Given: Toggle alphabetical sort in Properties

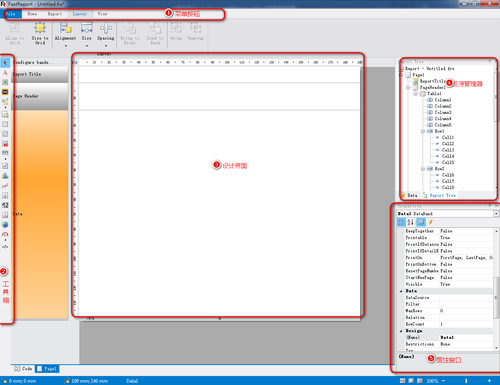Looking at the screenshot, I should pos(410,222).
